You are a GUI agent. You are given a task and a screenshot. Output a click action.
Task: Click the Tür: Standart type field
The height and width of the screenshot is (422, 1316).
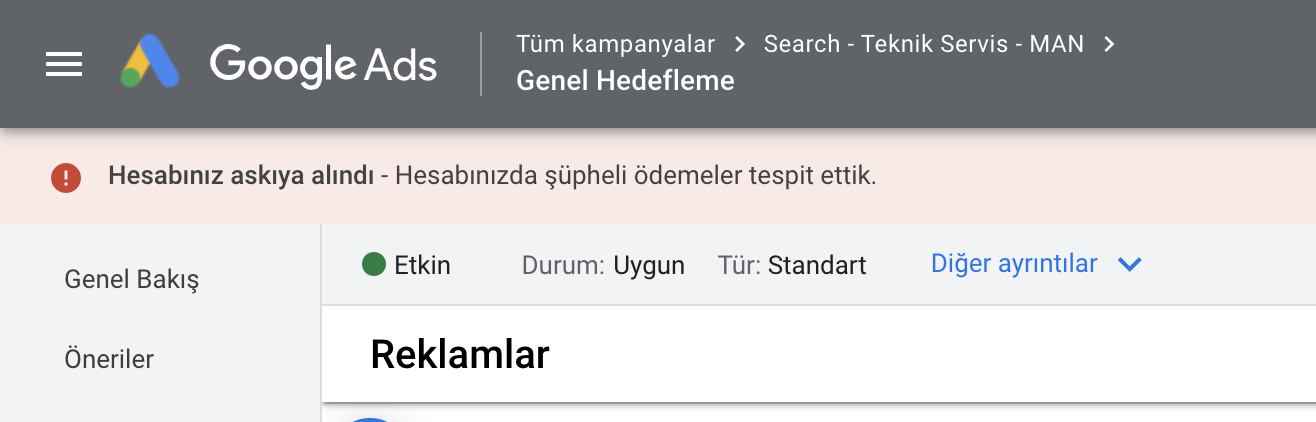pyautogui.click(x=792, y=265)
